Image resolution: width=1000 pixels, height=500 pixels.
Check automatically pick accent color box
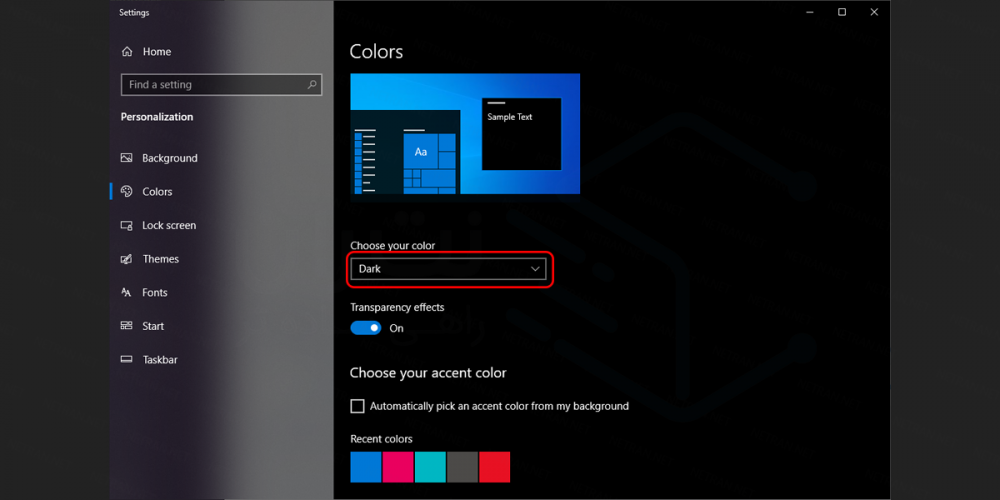(357, 406)
